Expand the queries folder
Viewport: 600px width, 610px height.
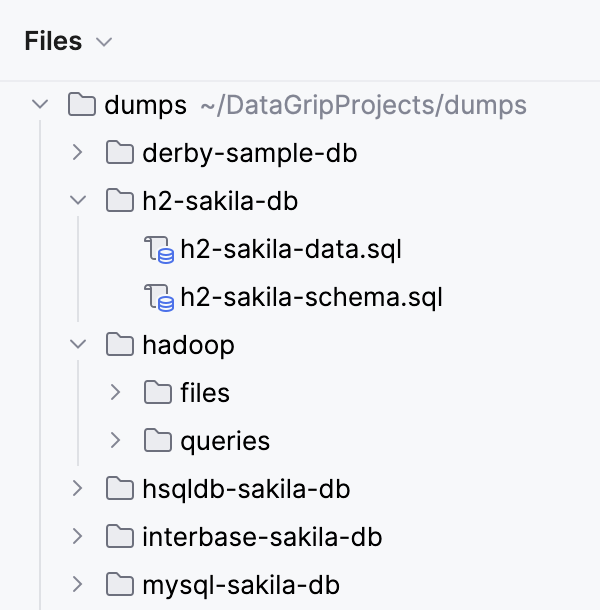[116, 440]
